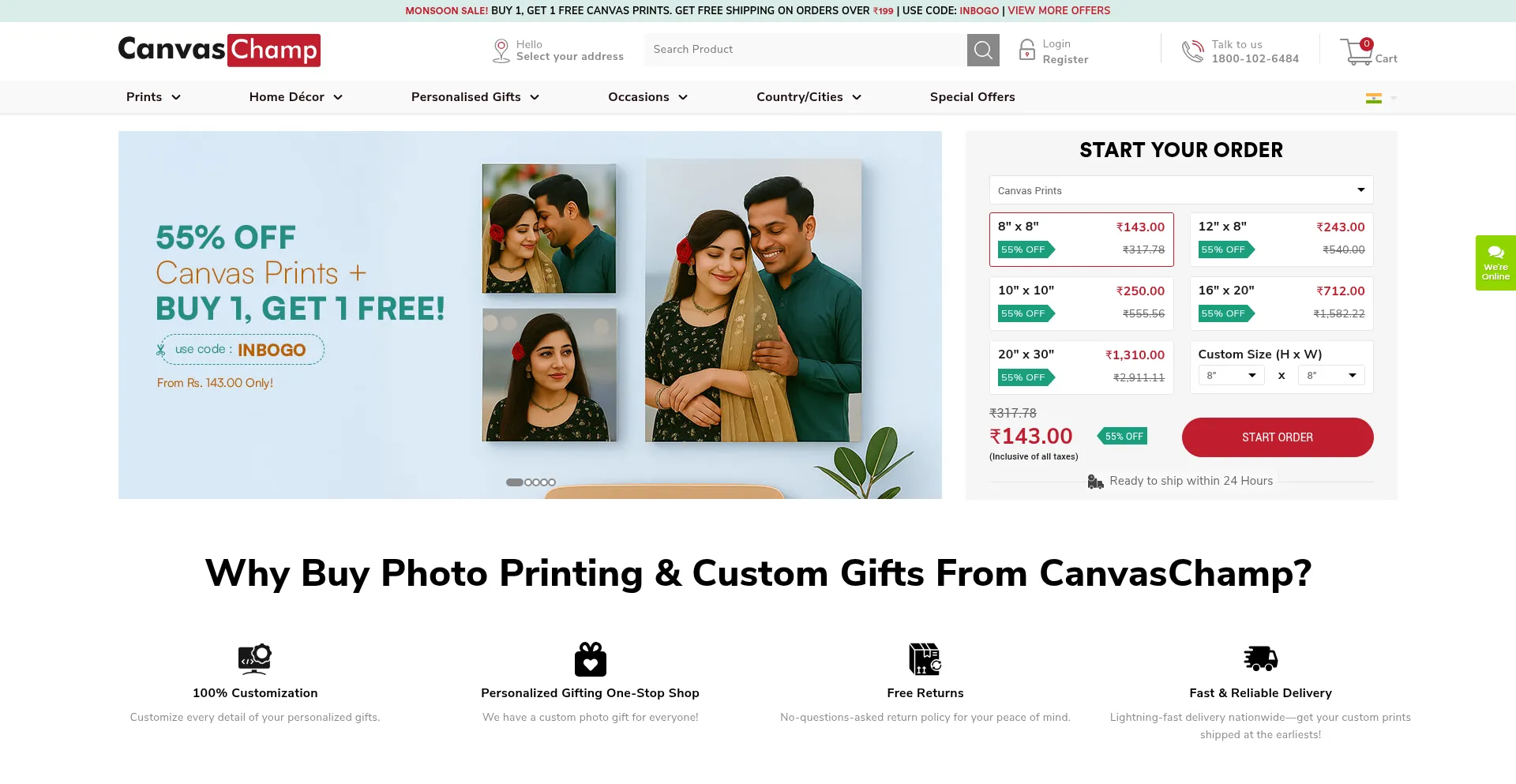1516x784 pixels.
Task: Open the Special Offers menu item
Action: 972,97
